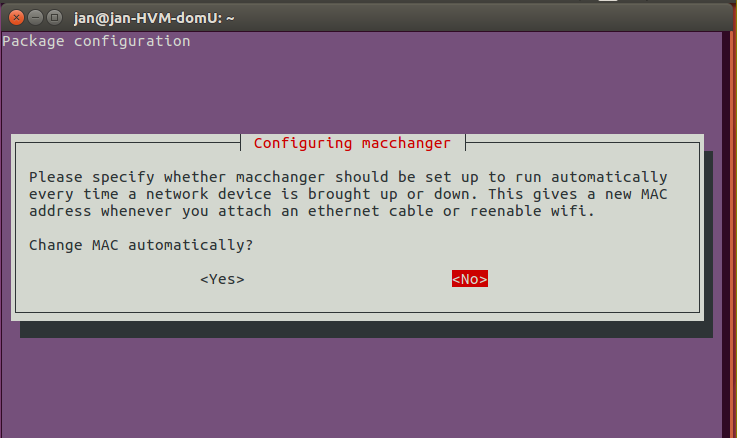The image size is (737, 438).
Task: Click the window title jan@jan-HVM-domU
Action: point(154,18)
